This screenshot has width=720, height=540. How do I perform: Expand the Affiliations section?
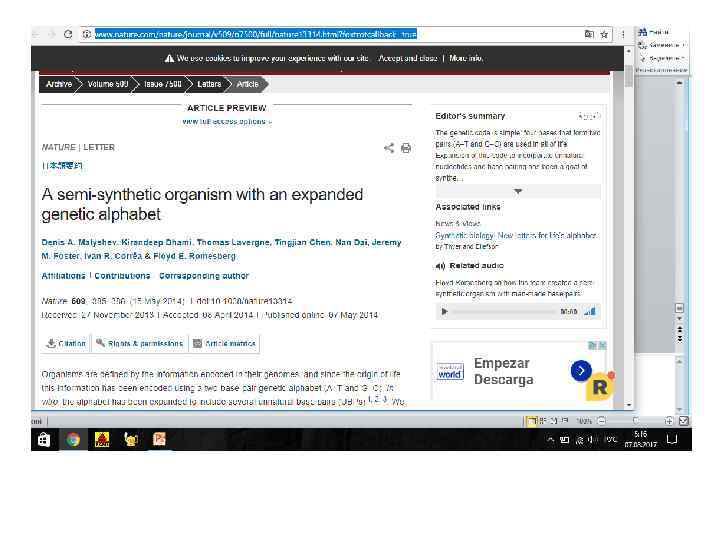click(x=63, y=276)
